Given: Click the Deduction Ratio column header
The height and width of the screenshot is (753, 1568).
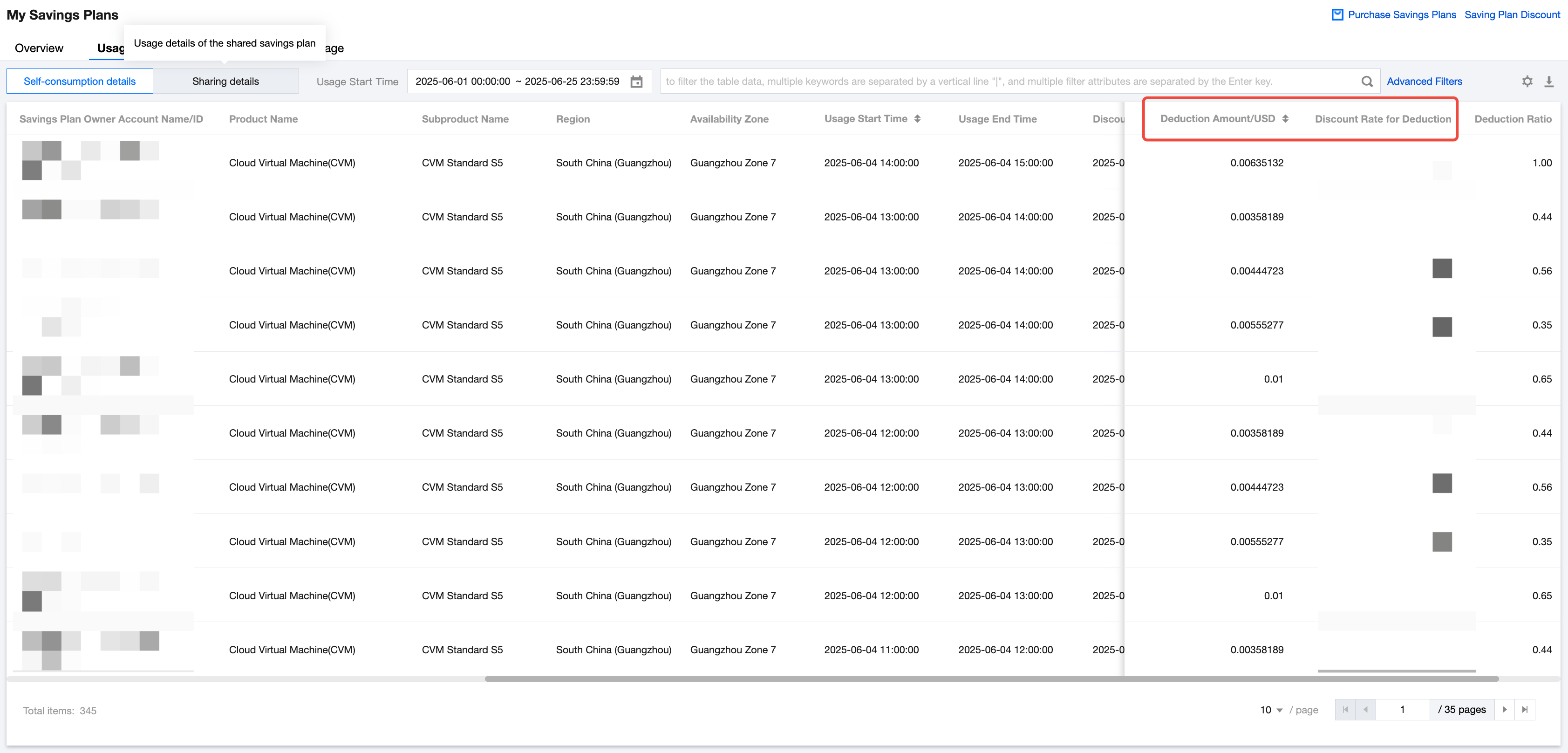Looking at the screenshot, I should coord(1512,119).
